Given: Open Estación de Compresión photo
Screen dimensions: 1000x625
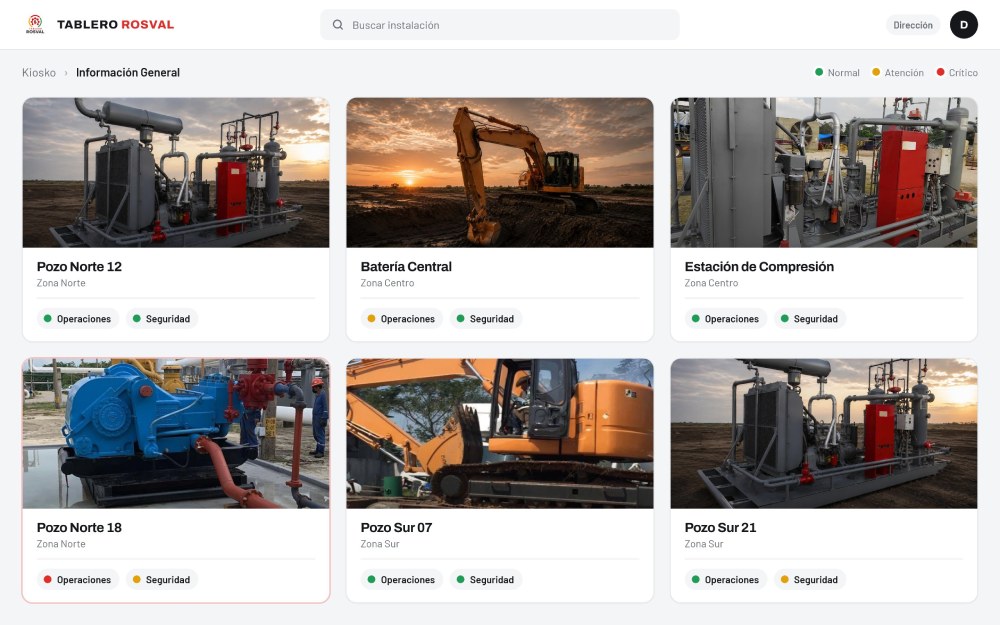Looking at the screenshot, I should 824,172.
